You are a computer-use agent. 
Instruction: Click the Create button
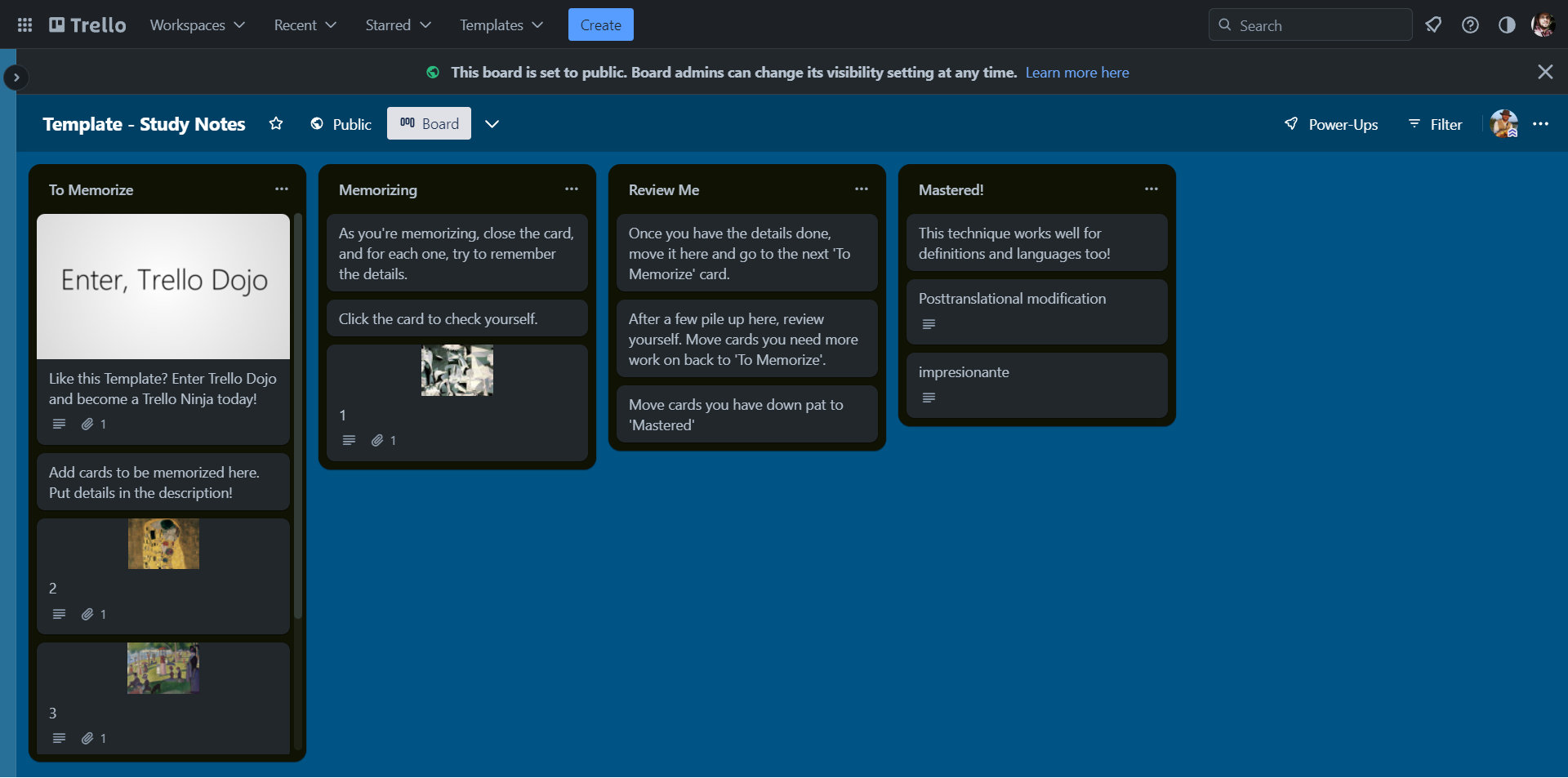[x=600, y=25]
